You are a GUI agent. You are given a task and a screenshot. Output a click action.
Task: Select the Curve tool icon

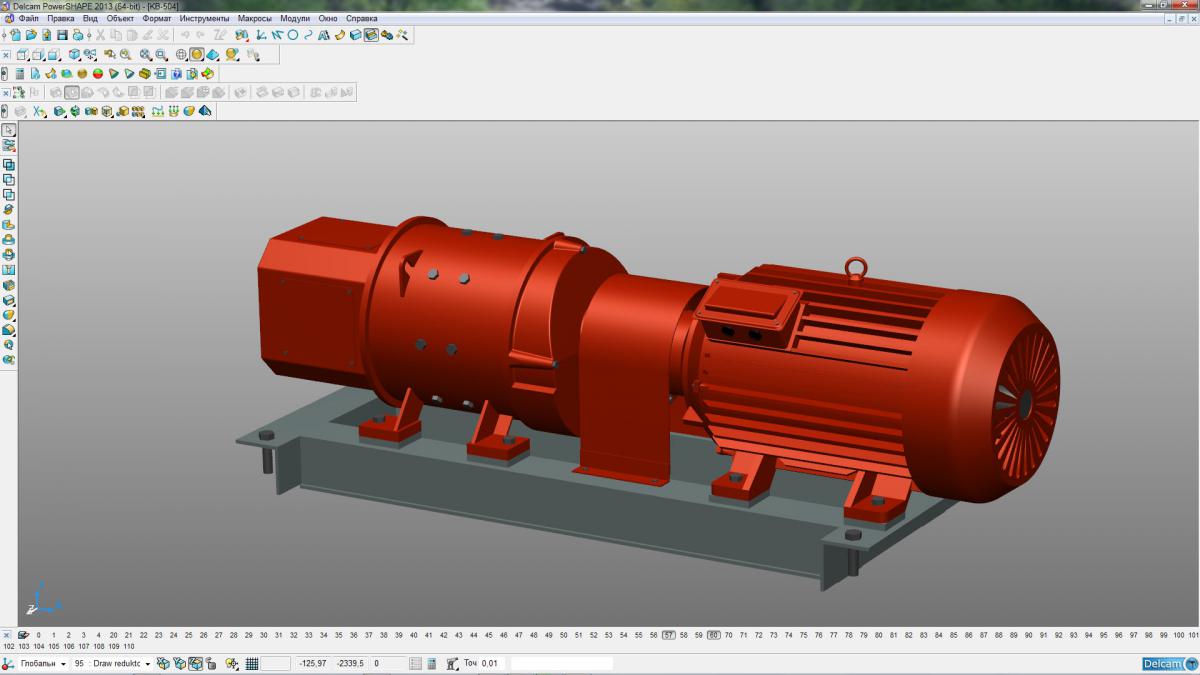308,35
